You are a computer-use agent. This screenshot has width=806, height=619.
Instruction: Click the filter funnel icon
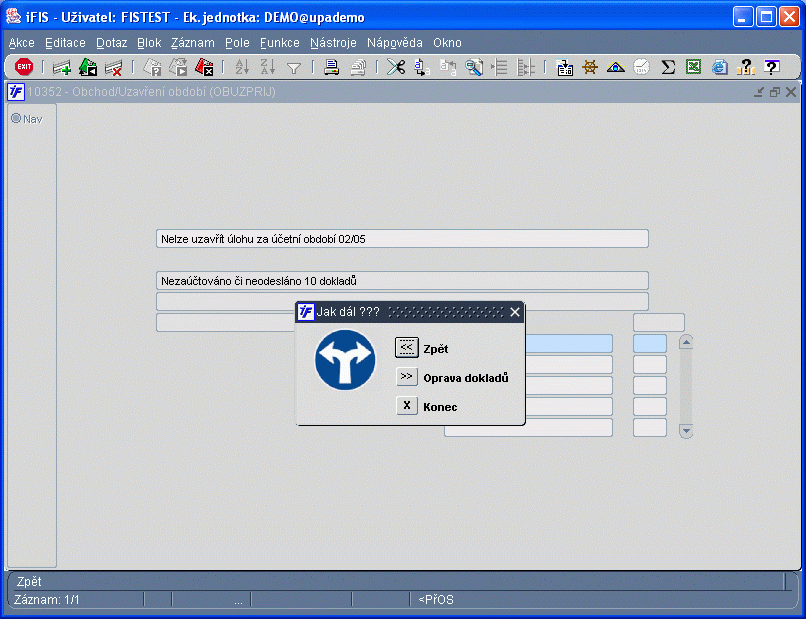click(x=294, y=67)
